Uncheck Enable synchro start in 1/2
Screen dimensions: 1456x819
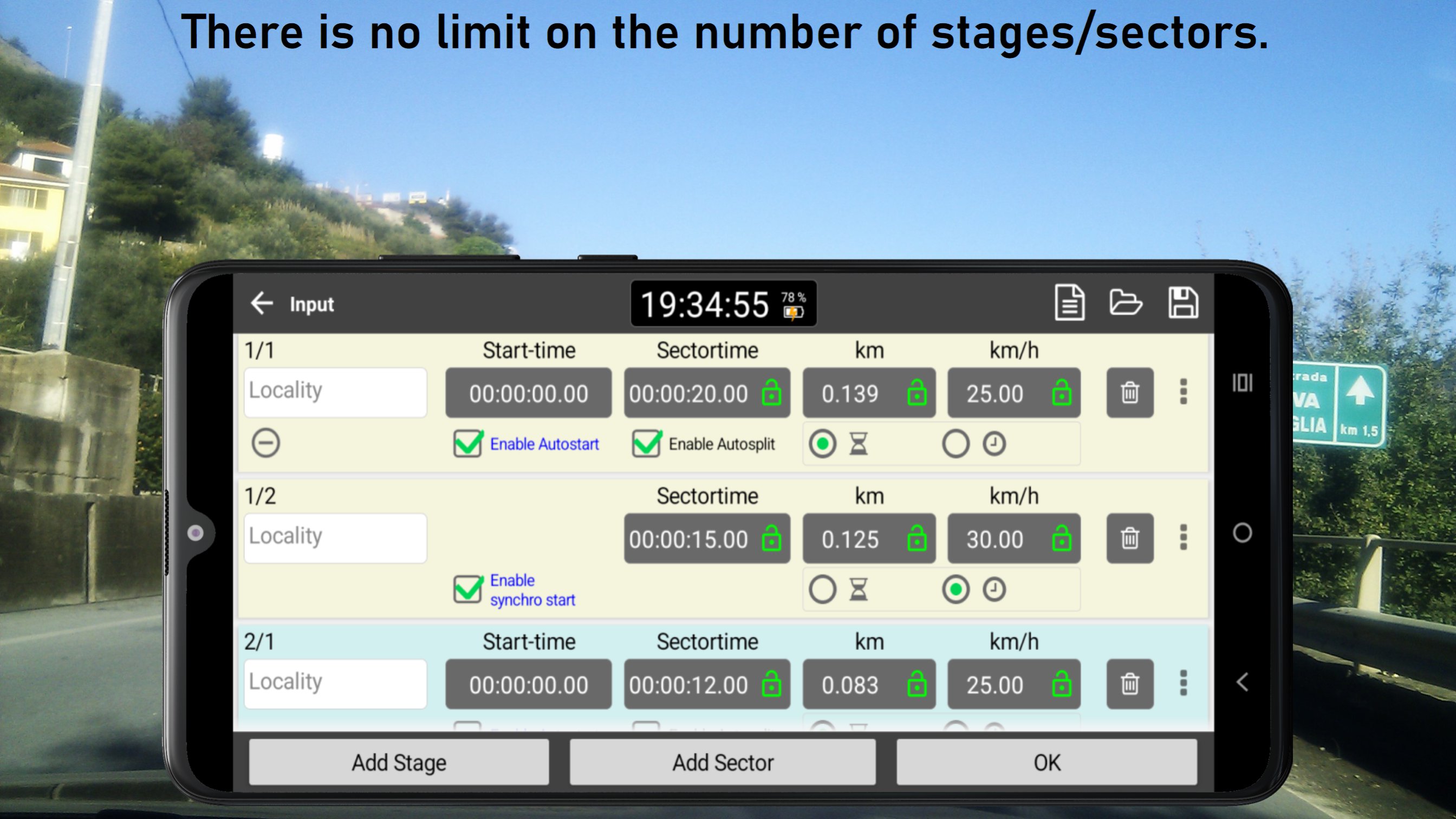pos(468,589)
